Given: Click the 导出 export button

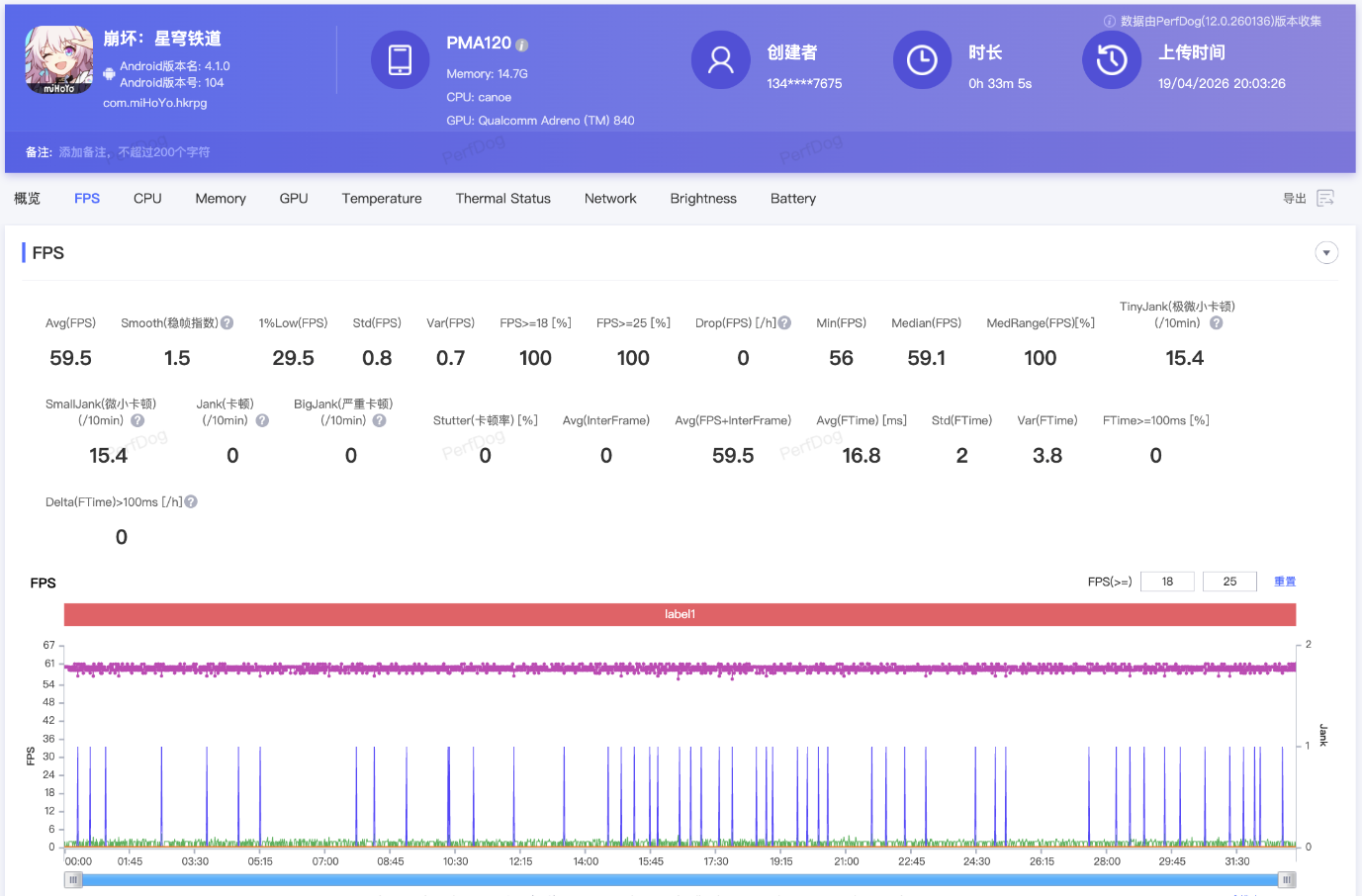Looking at the screenshot, I should pyautogui.click(x=1294, y=199).
